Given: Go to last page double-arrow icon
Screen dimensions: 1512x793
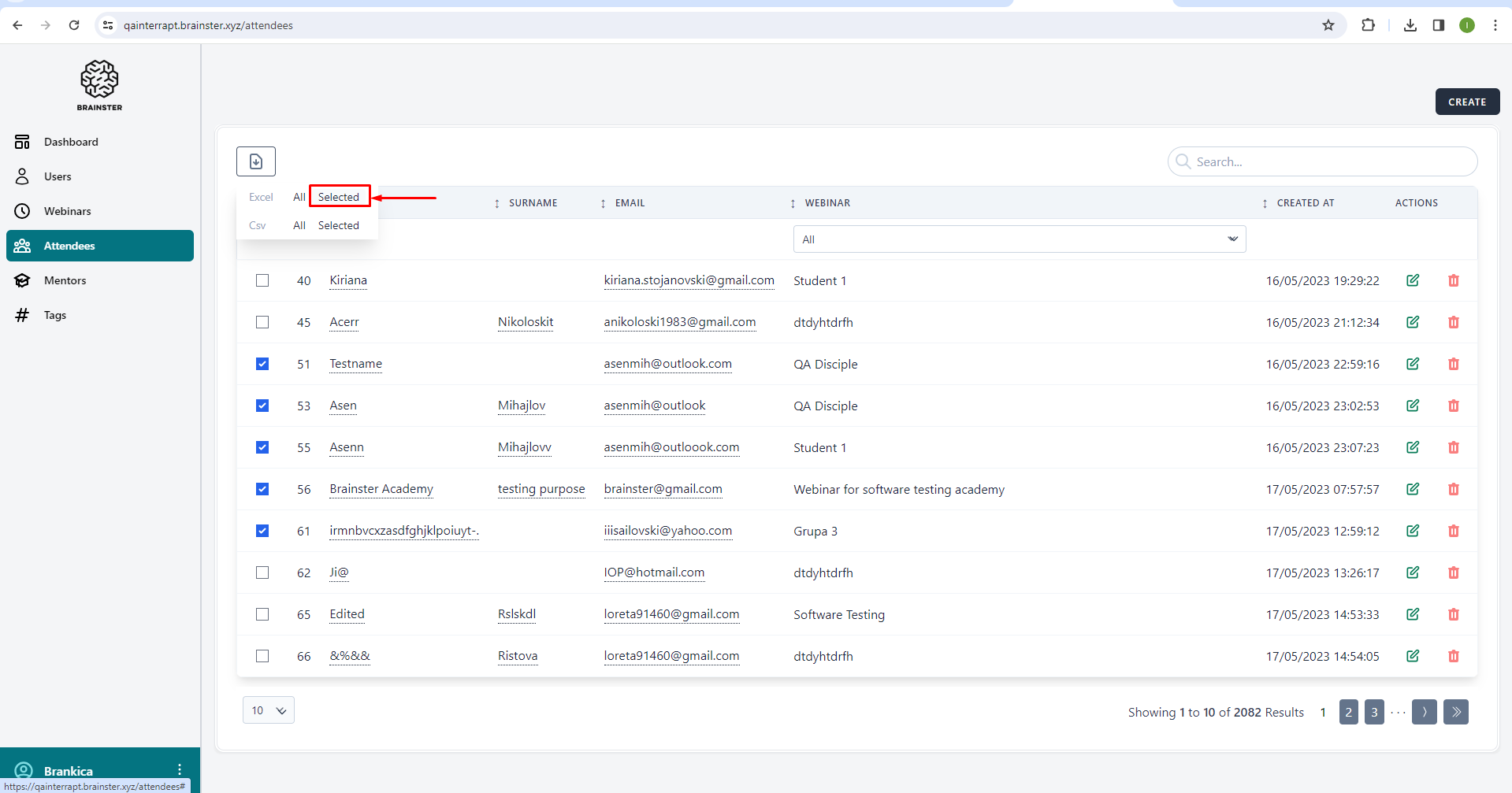Looking at the screenshot, I should pyautogui.click(x=1456, y=712).
